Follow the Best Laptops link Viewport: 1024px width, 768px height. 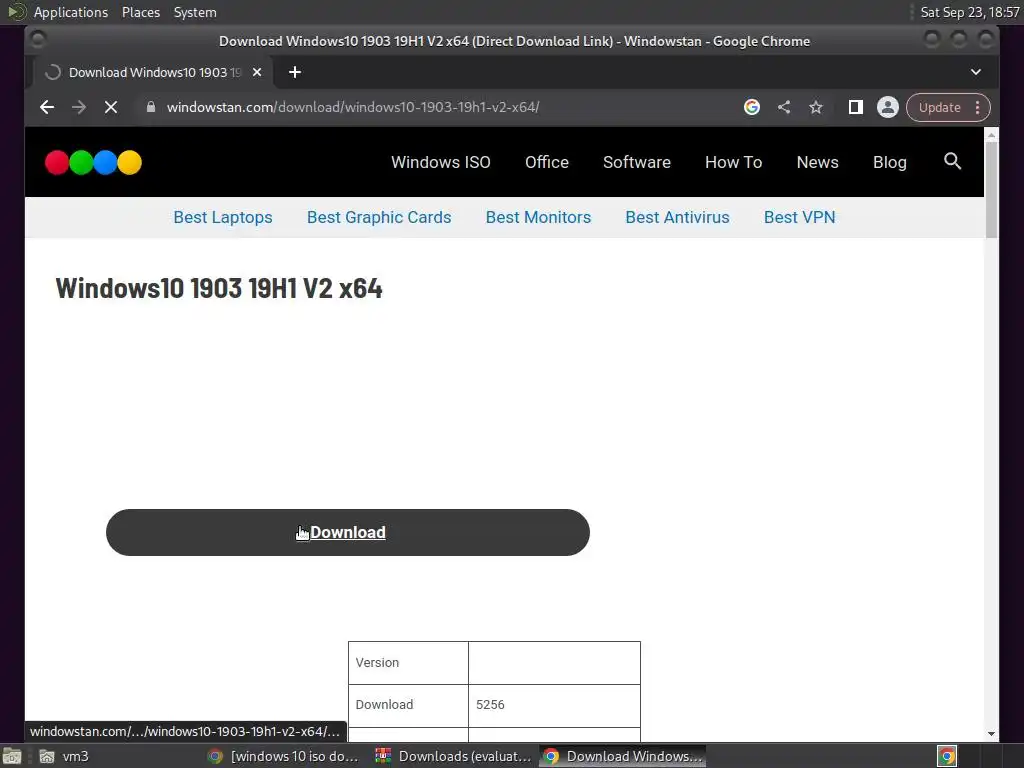point(223,217)
